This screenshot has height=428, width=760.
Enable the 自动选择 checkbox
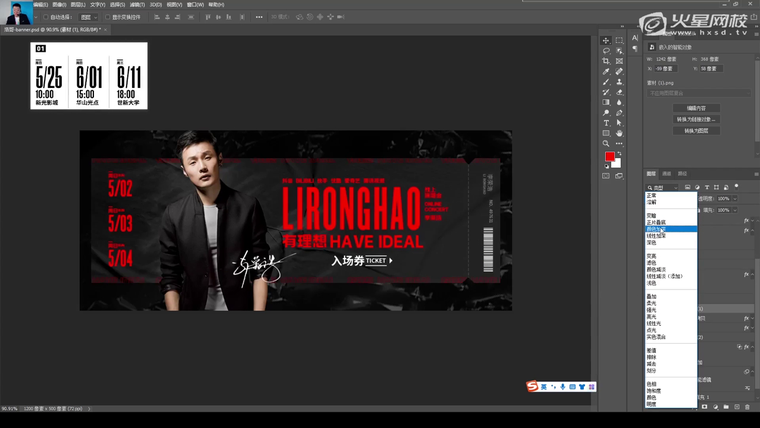(45, 17)
